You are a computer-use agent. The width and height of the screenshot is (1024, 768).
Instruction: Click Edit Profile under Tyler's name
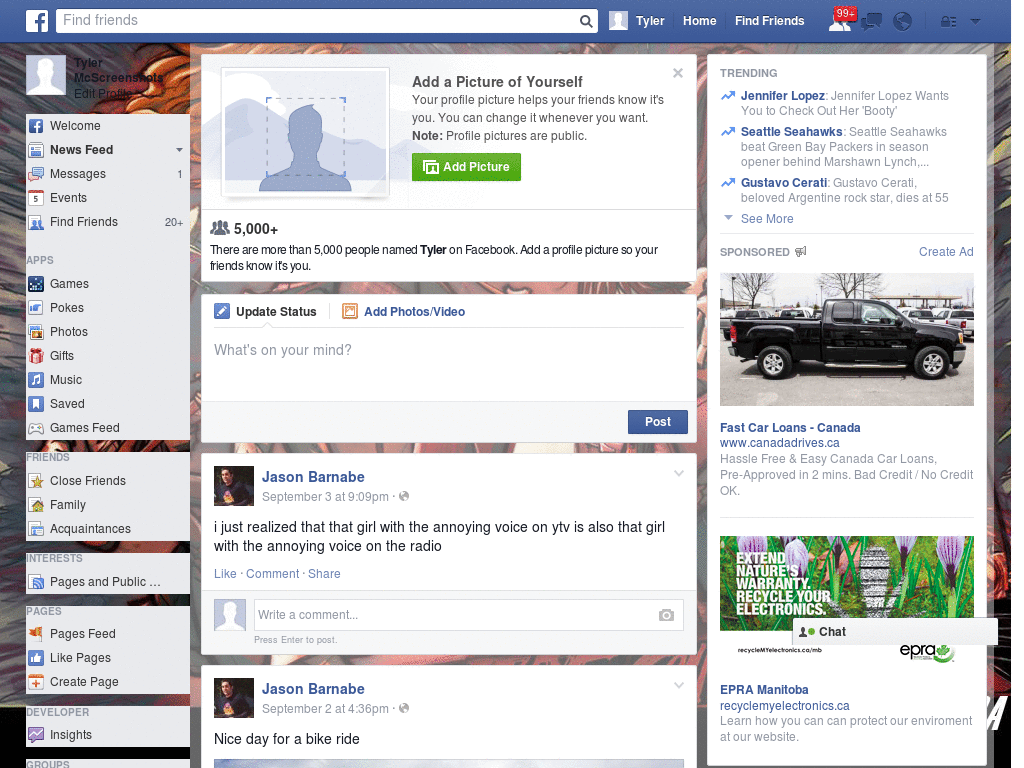point(102,94)
